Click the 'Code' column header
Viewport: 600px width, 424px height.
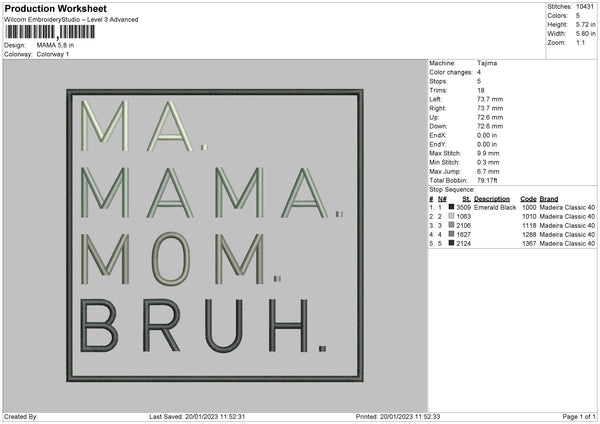pos(528,199)
